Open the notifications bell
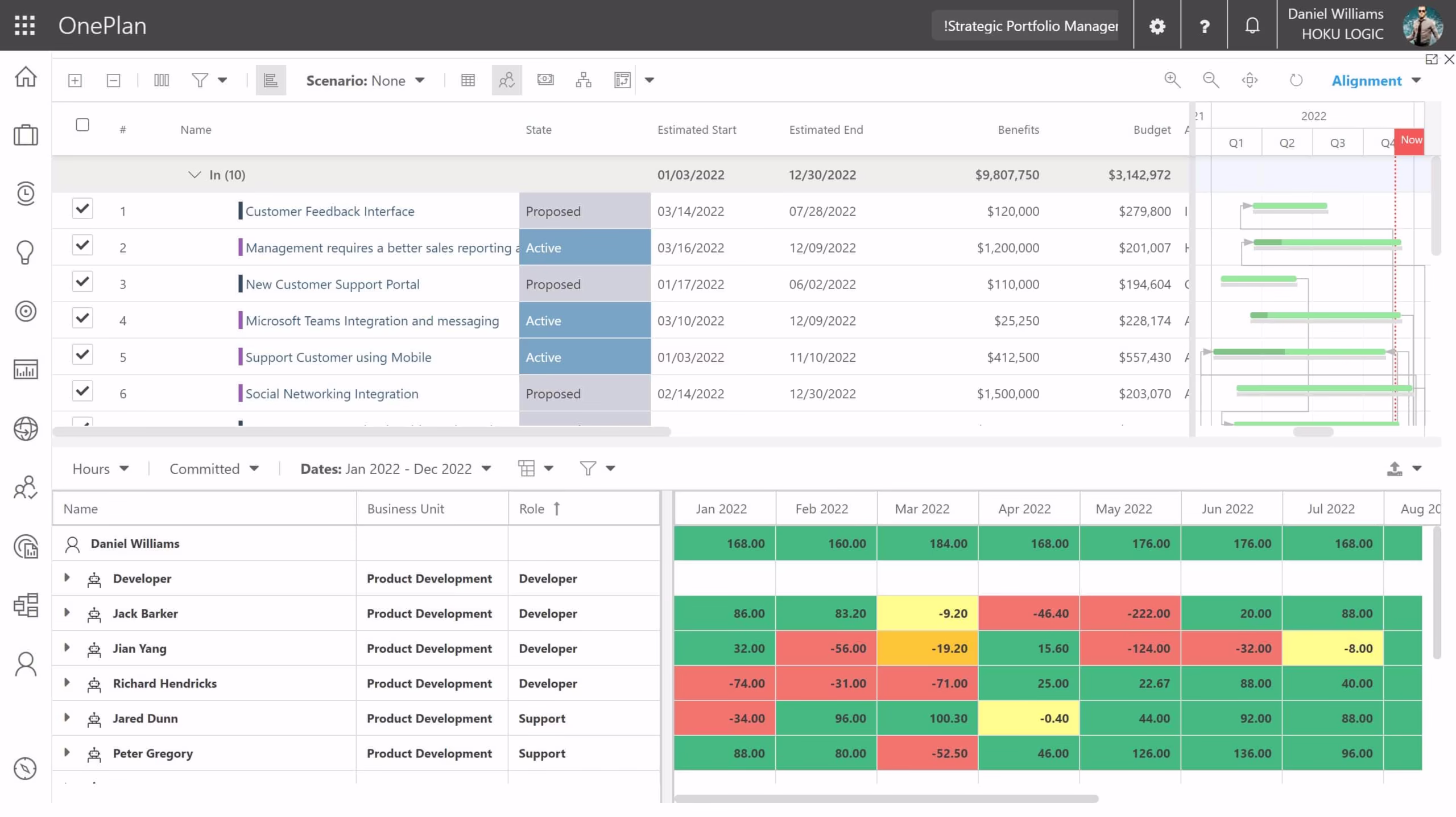 coord(1252,26)
